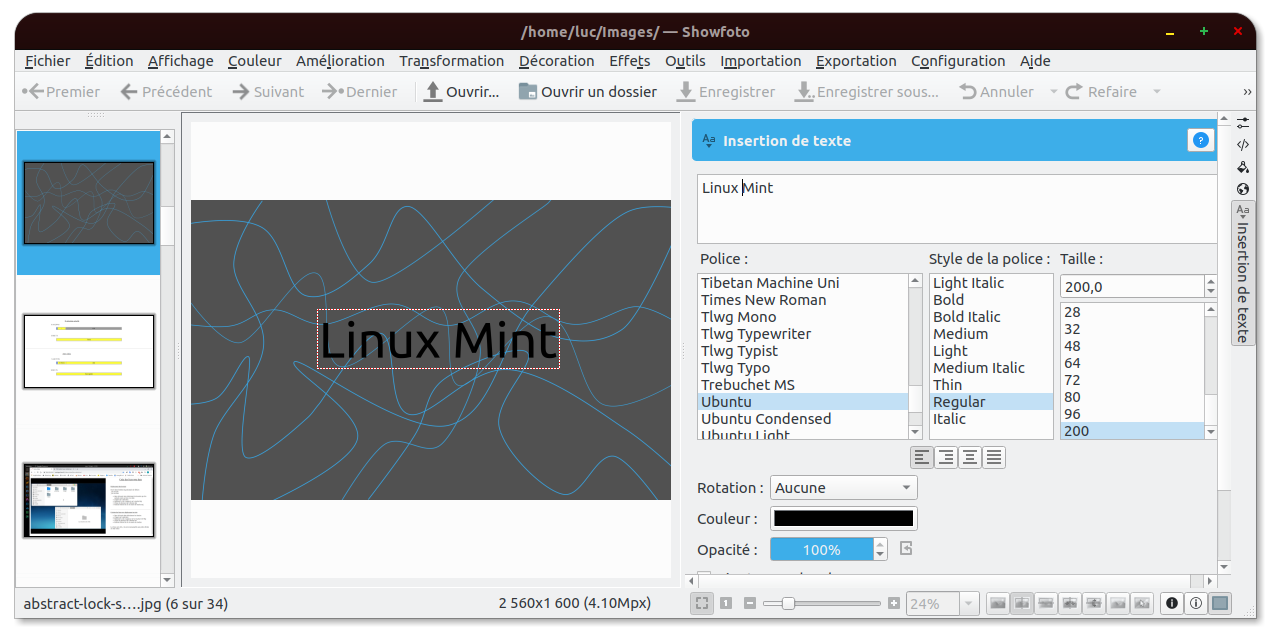Click the Ouvrir upload-arrow toolbar button
This screenshot has height=637, width=1275.
461,91
